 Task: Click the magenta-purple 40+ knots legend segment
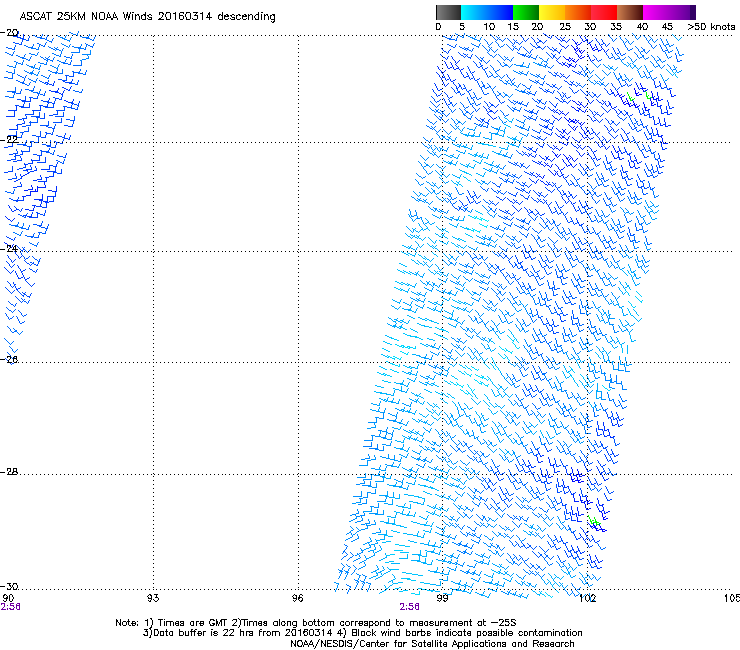tap(669, 12)
